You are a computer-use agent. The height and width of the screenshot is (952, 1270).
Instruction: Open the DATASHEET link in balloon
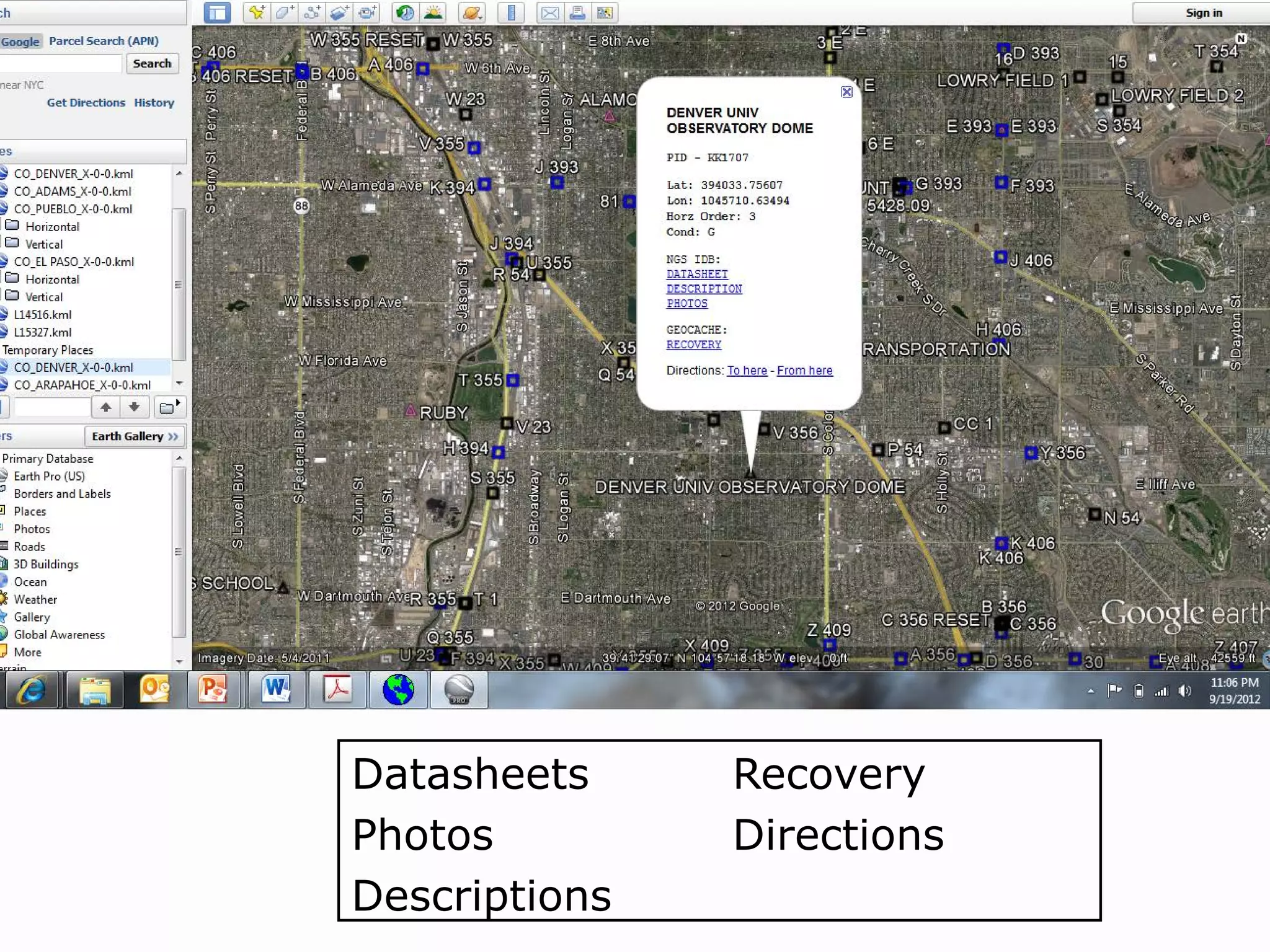click(x=697, y=274)
